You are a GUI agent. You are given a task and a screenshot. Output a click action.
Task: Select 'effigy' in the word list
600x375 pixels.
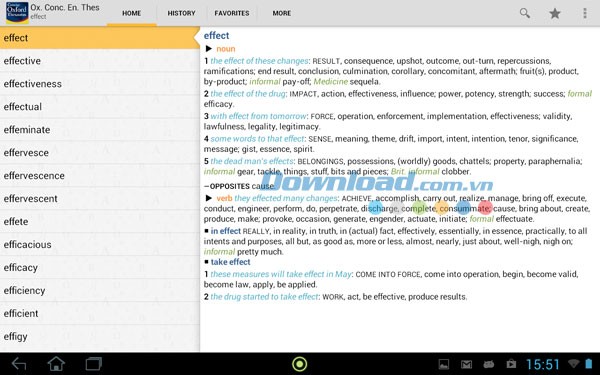pos(99,336)
